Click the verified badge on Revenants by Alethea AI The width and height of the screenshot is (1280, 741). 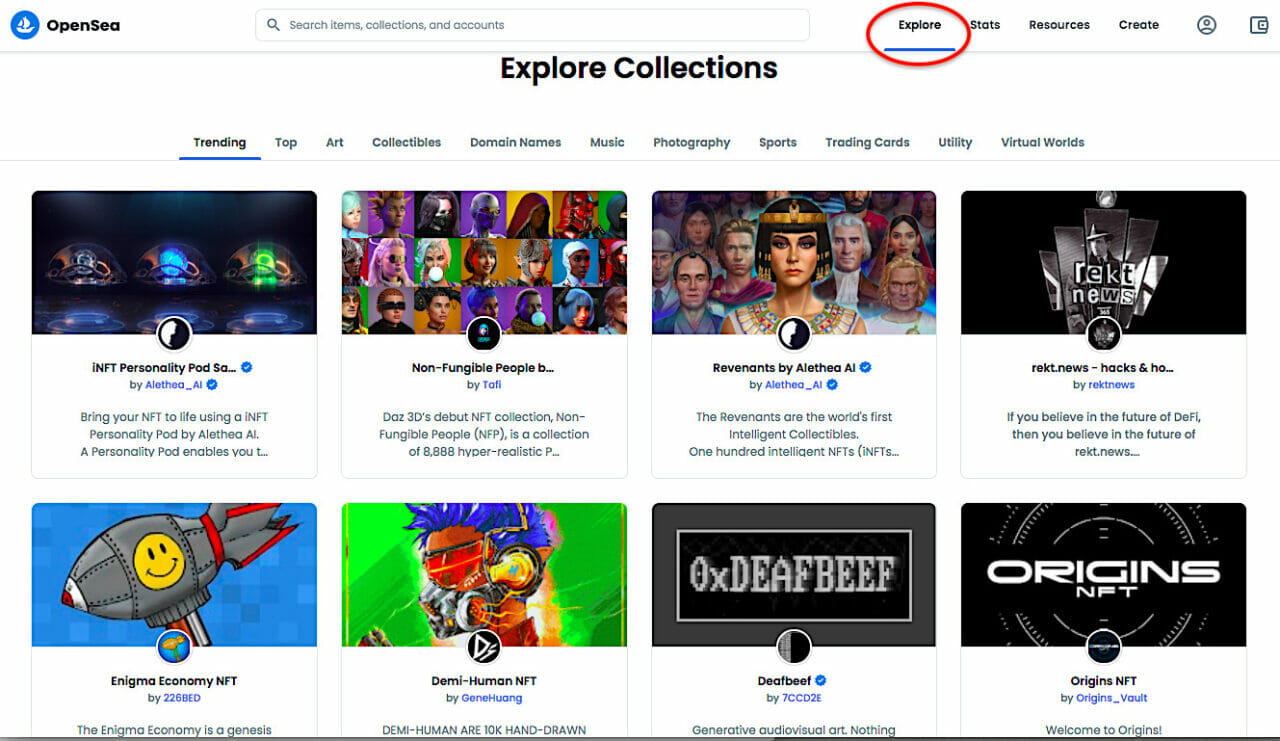[864, 367]
